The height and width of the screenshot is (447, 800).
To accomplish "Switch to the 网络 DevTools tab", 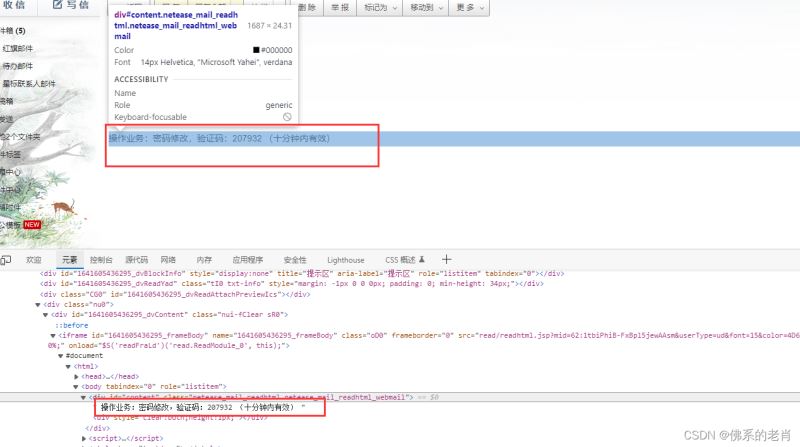I will pyautogui.click(x=168, y=260).
